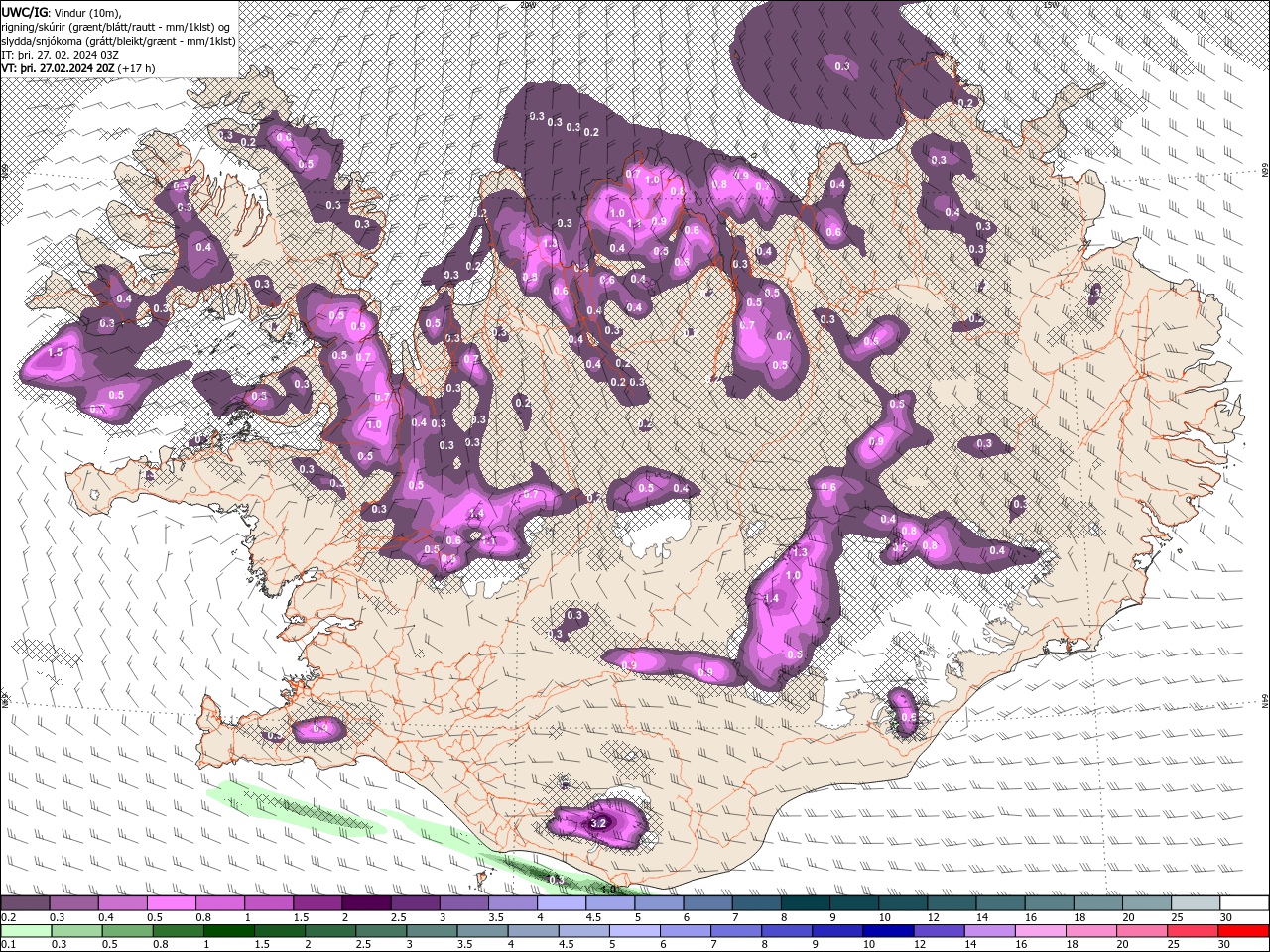Click the 0.9 value on the southwest peninsula patch
1270x952 pixels.
point(320,728)
